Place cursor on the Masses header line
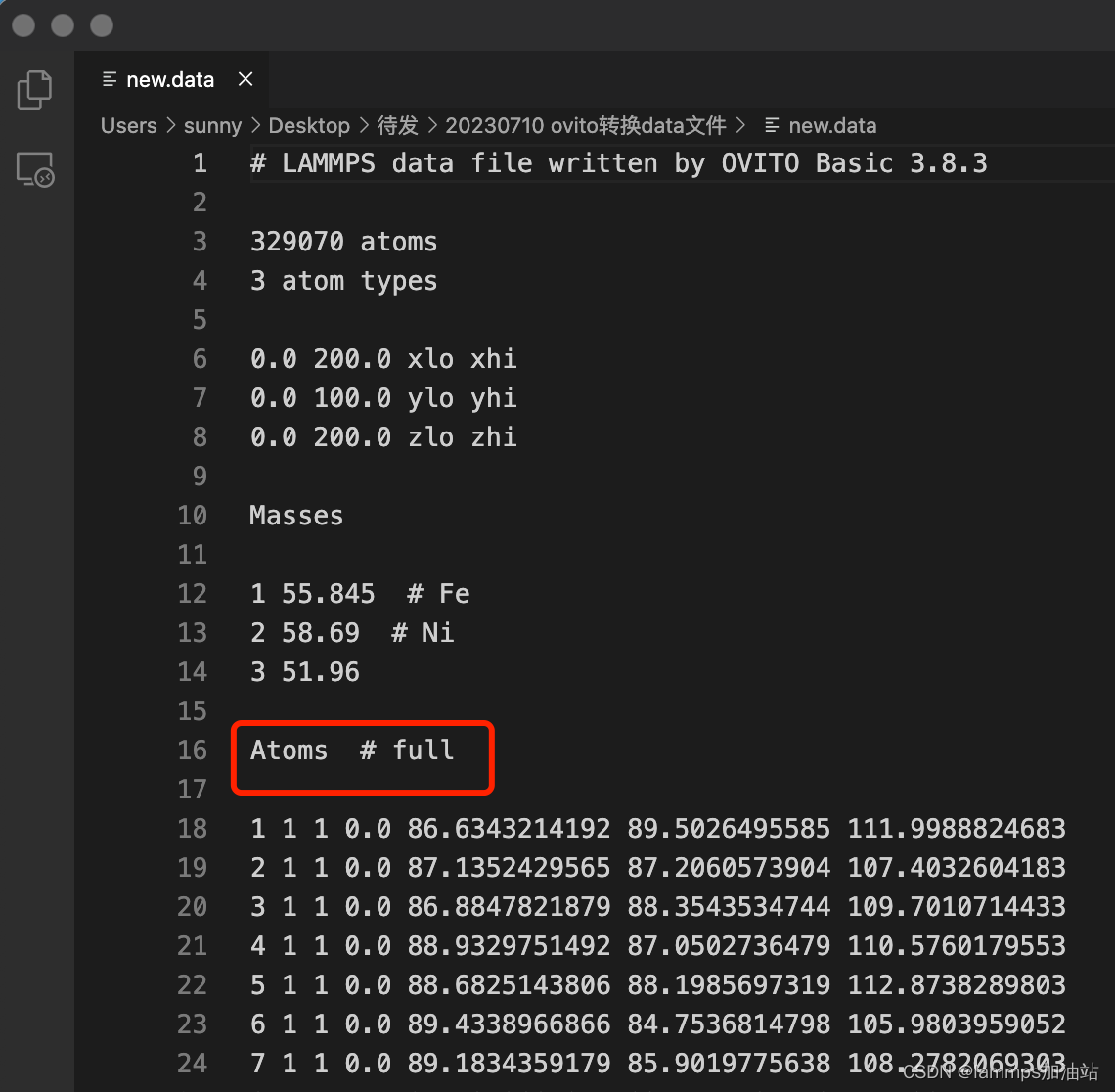 pos(295,515)
